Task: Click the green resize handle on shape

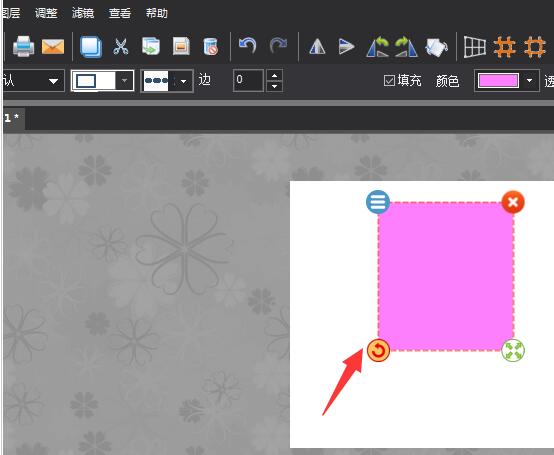Action: pos(513,350)
